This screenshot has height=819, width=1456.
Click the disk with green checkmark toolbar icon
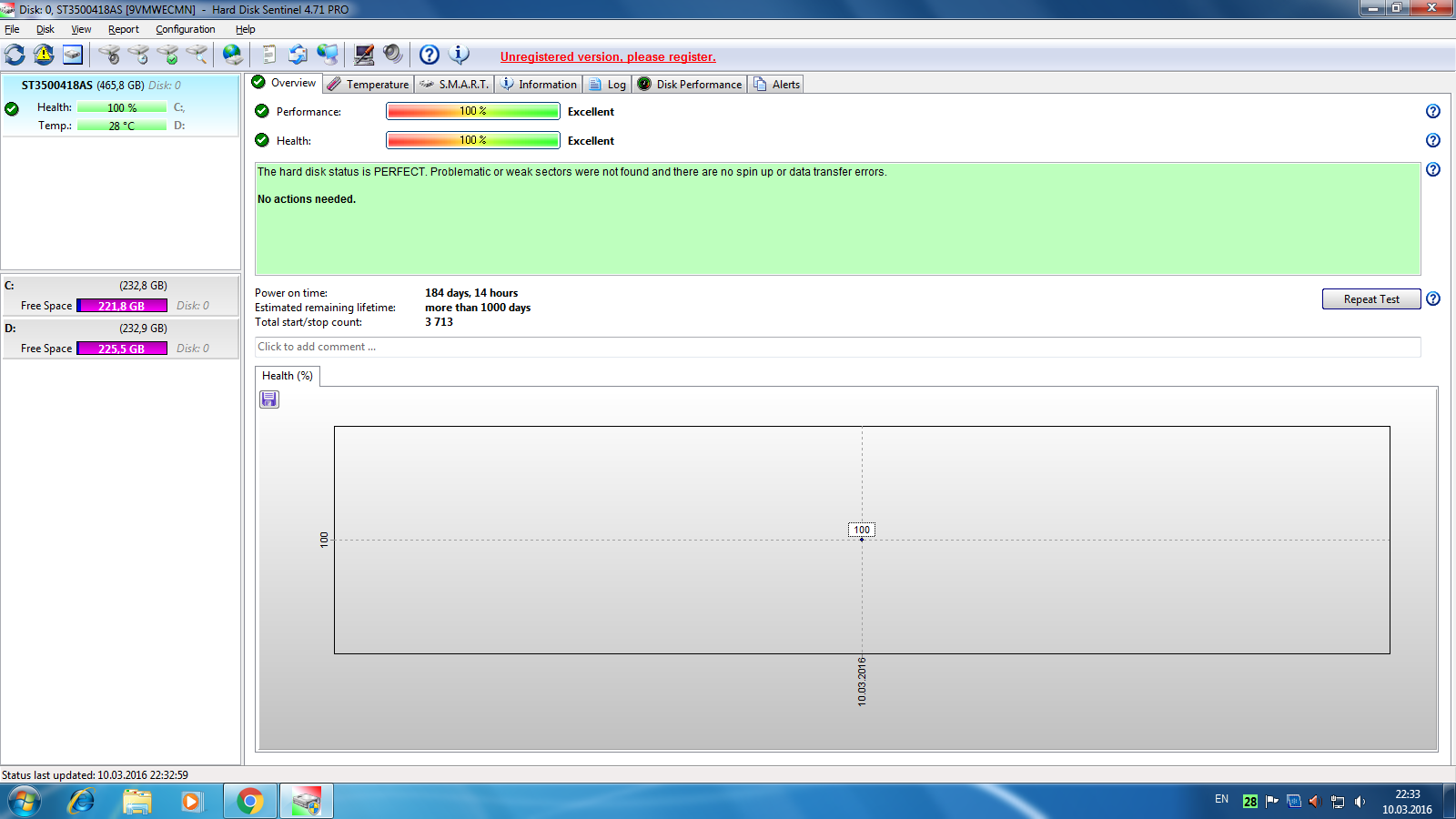tap(167, 55)
